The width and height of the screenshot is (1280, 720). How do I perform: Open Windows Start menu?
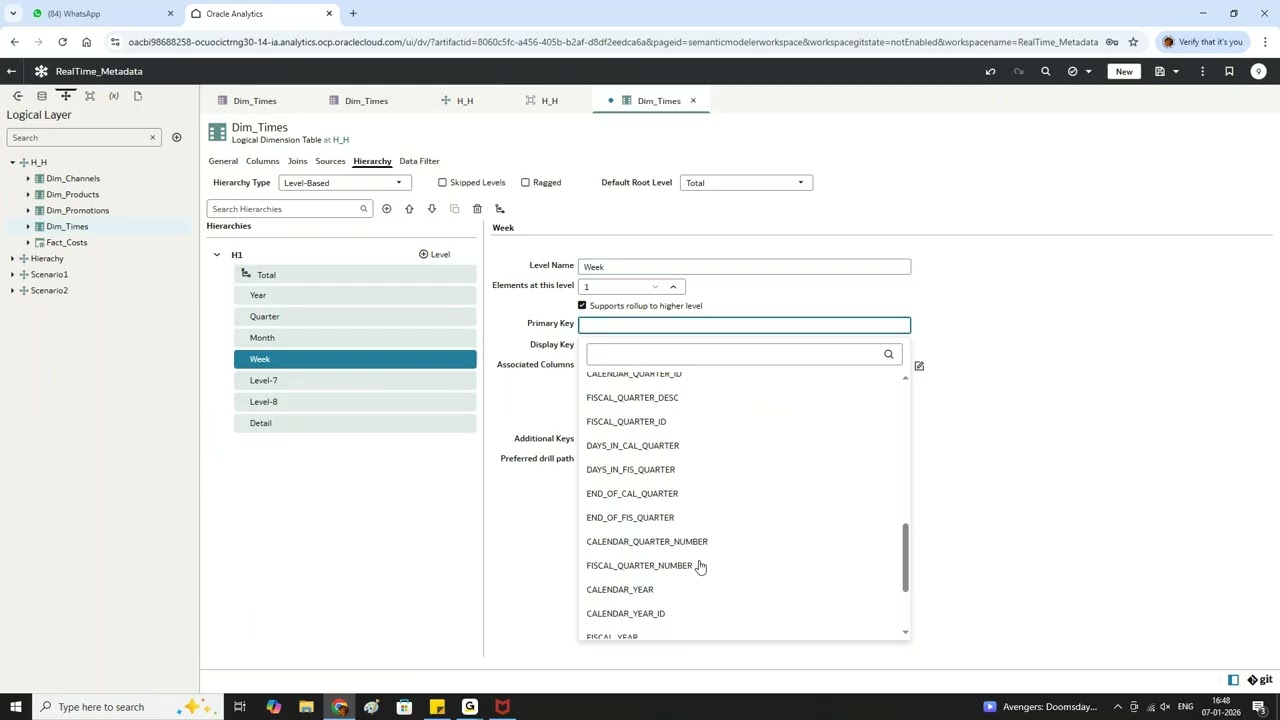pyautogui.click(x=15, y=707)
